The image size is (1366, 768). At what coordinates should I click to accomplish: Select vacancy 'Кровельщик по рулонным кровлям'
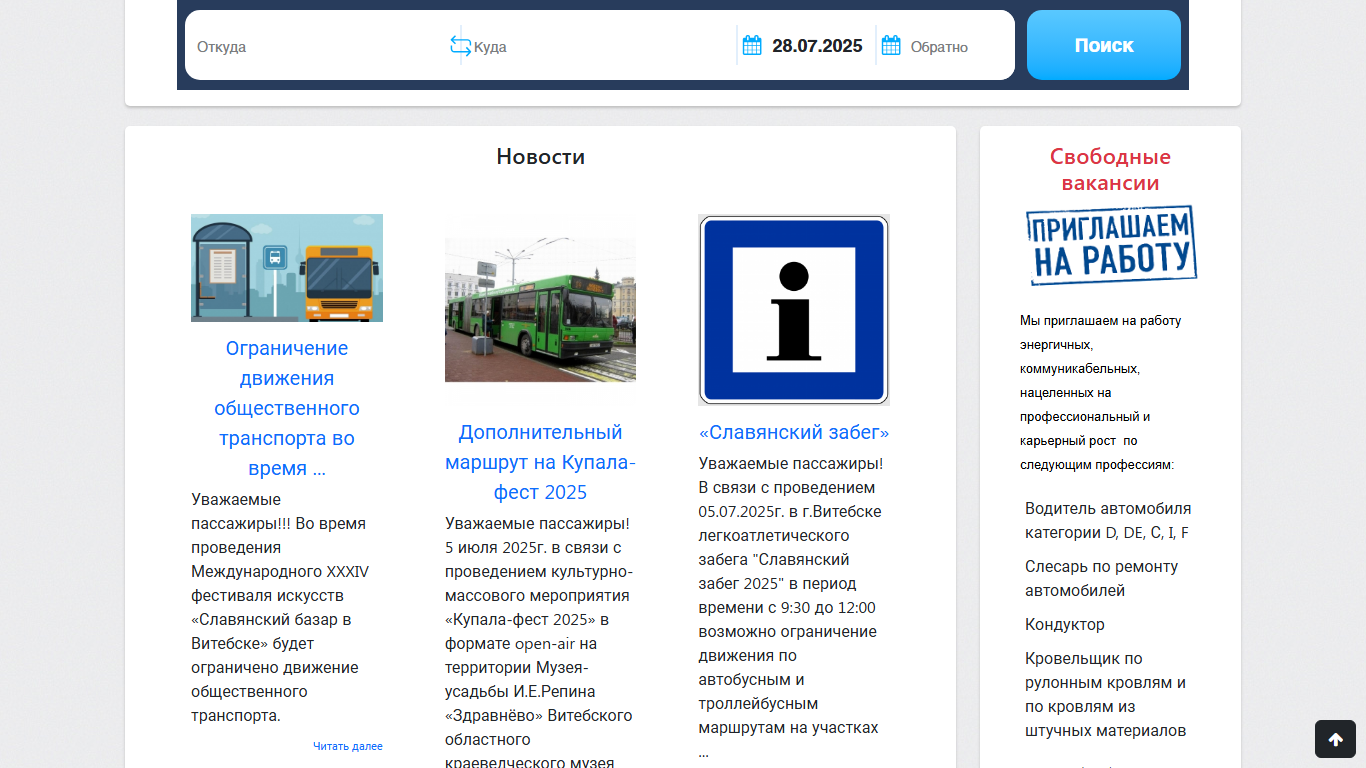tap(1106, 694)
